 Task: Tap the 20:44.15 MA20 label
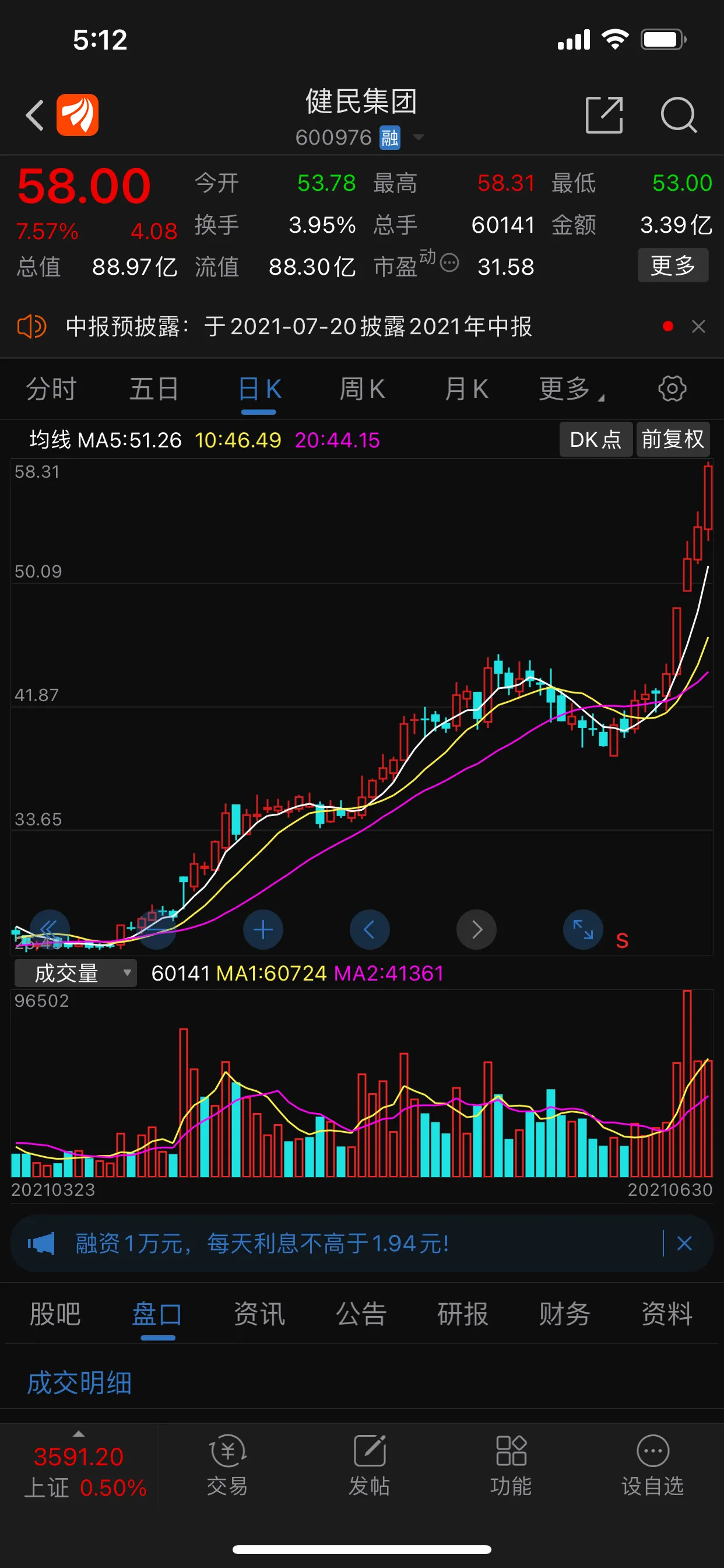click(x=338, y=439)
